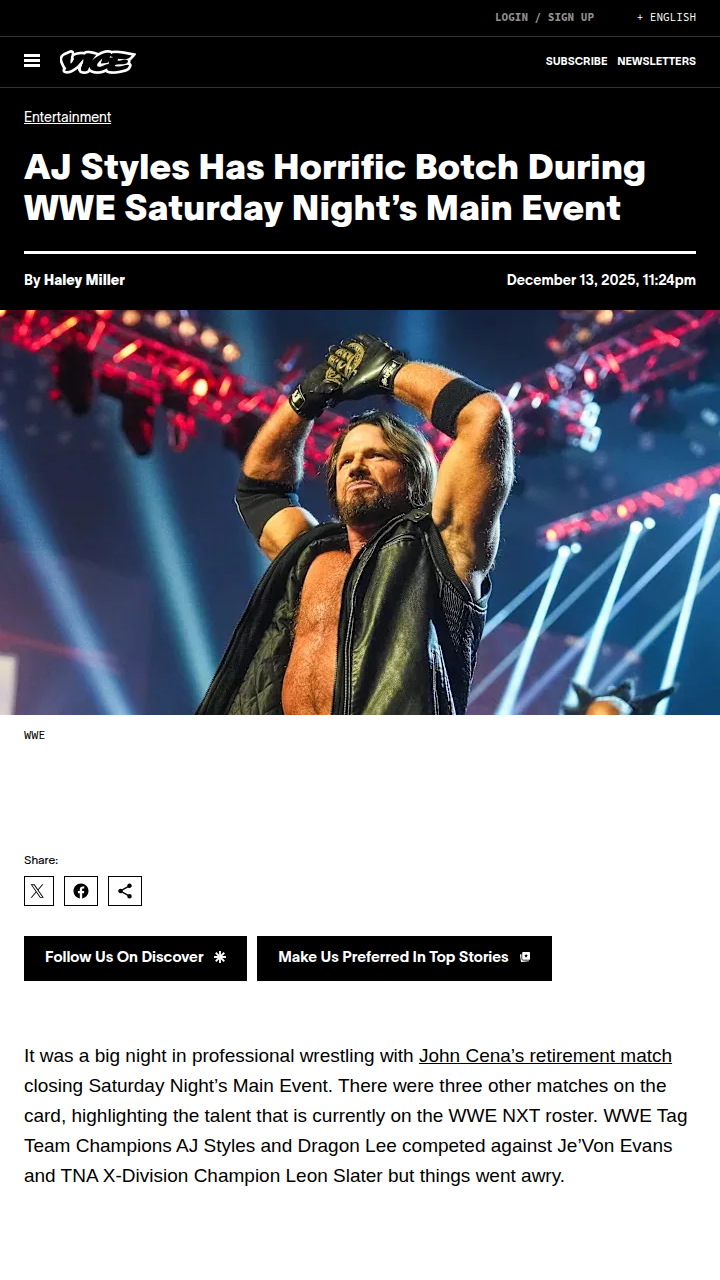Open SUBSCRIBE in the header
The width and height of the screenshot is (720, 1280).
point(576,61)
